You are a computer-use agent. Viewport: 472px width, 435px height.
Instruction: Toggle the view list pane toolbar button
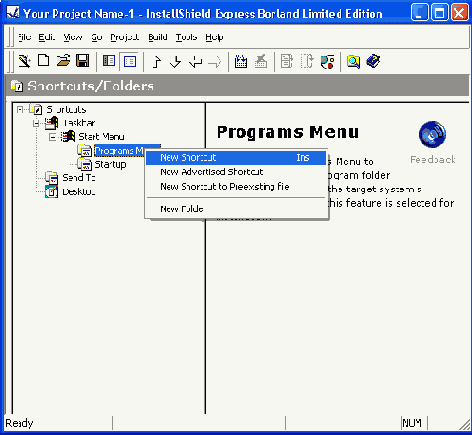pos(109,61)
